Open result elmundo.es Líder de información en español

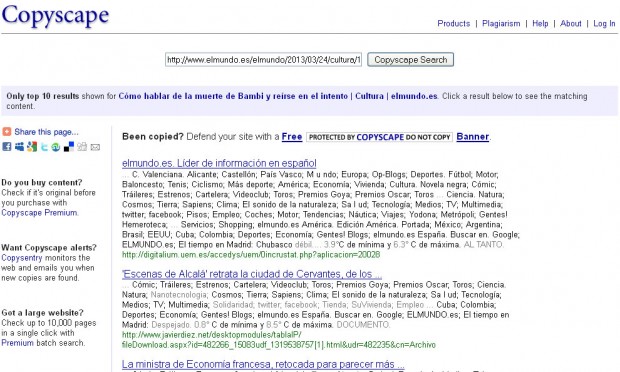[219, 163]
